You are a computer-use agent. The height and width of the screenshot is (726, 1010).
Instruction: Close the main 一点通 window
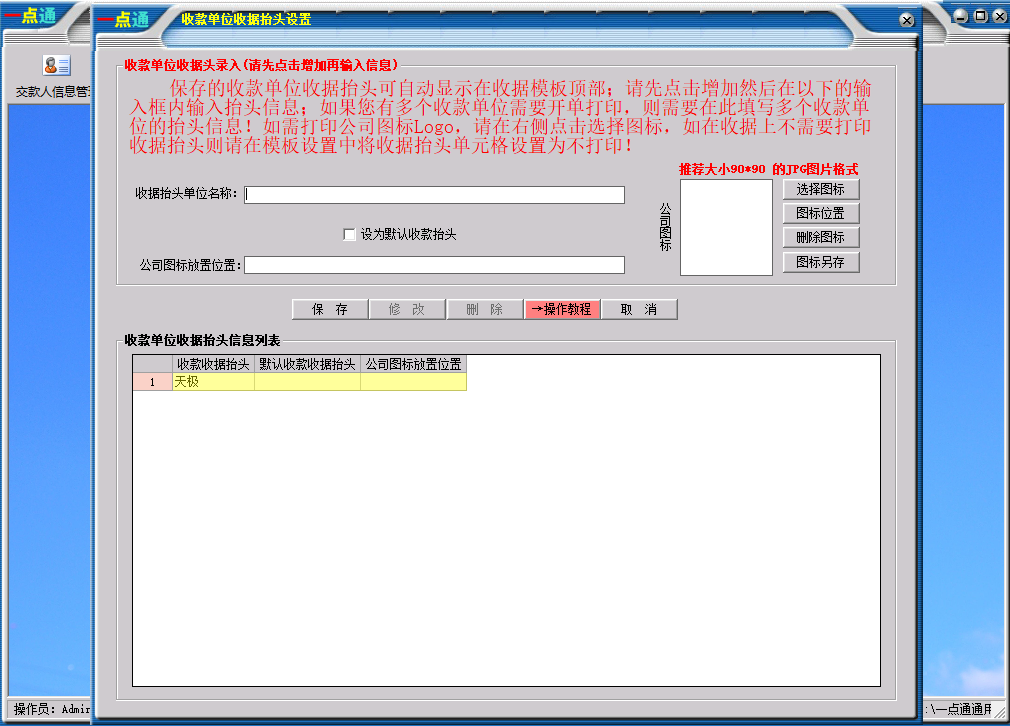[1000, 16]
